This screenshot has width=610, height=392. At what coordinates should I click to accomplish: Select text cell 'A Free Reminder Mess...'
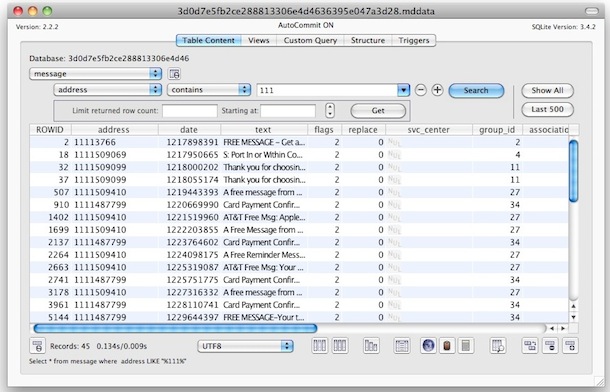coord(264,255)
